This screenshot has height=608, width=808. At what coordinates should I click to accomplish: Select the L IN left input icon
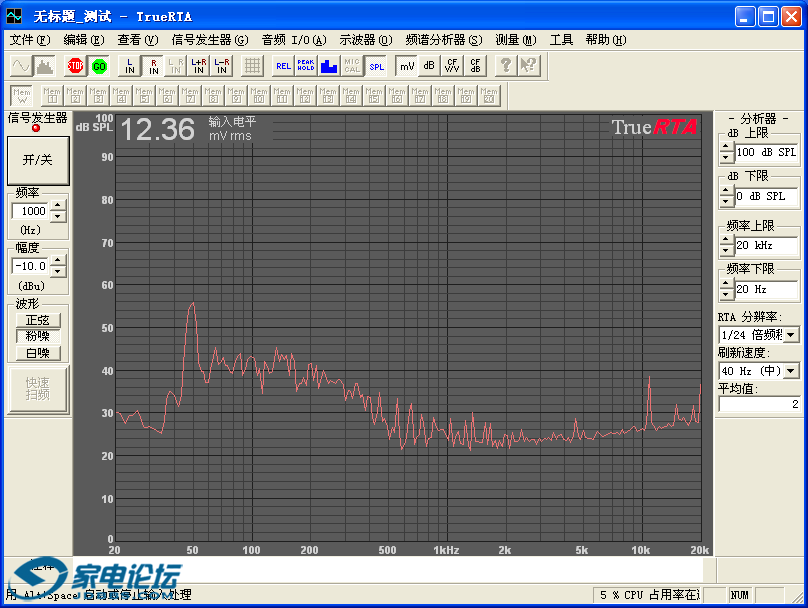129,66
